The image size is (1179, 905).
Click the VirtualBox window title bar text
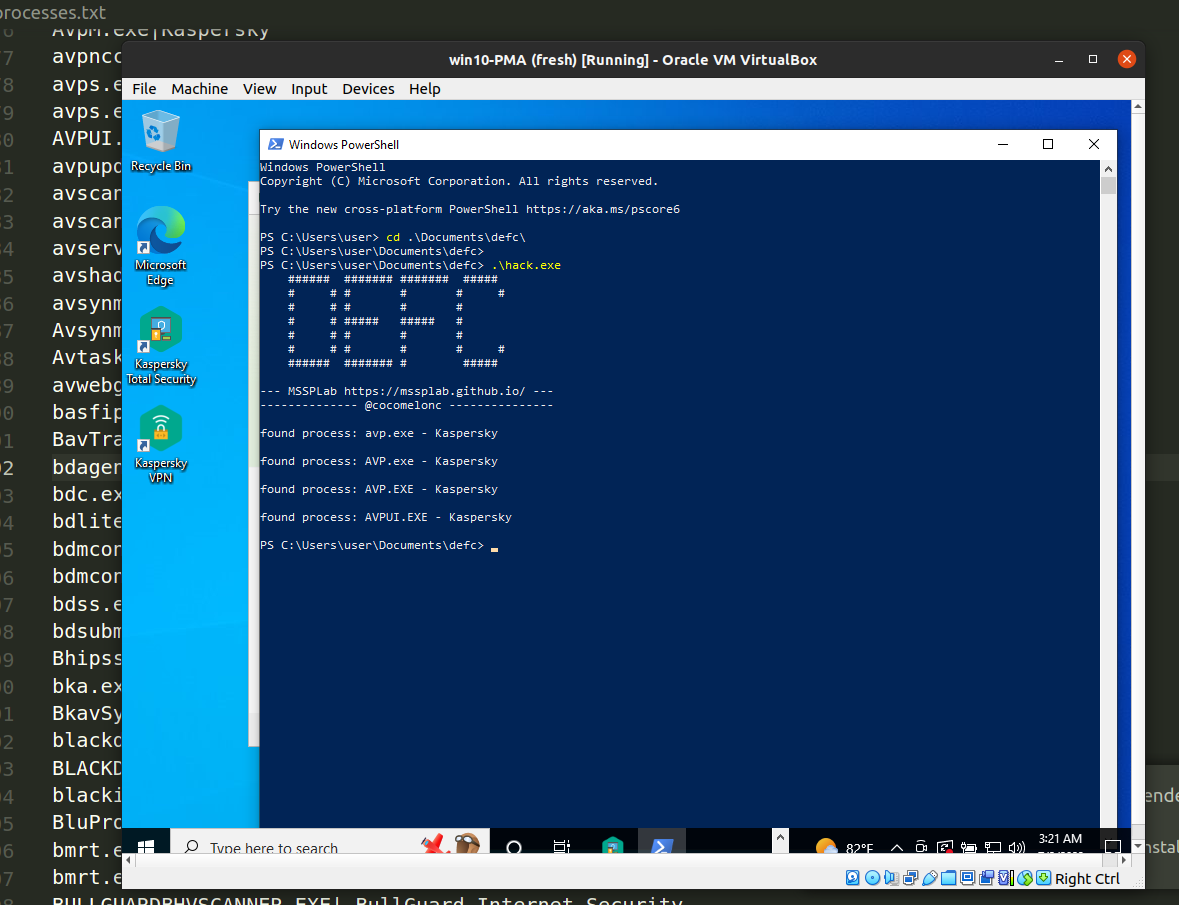[x=632, y=59]
